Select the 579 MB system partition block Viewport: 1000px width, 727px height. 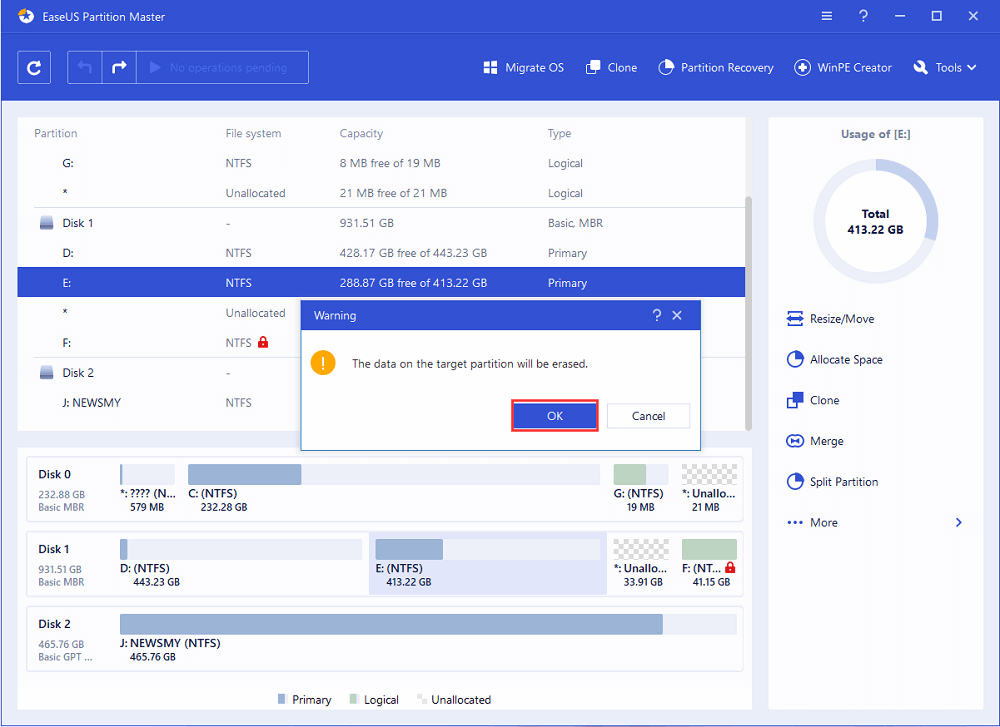coord(147,488)
